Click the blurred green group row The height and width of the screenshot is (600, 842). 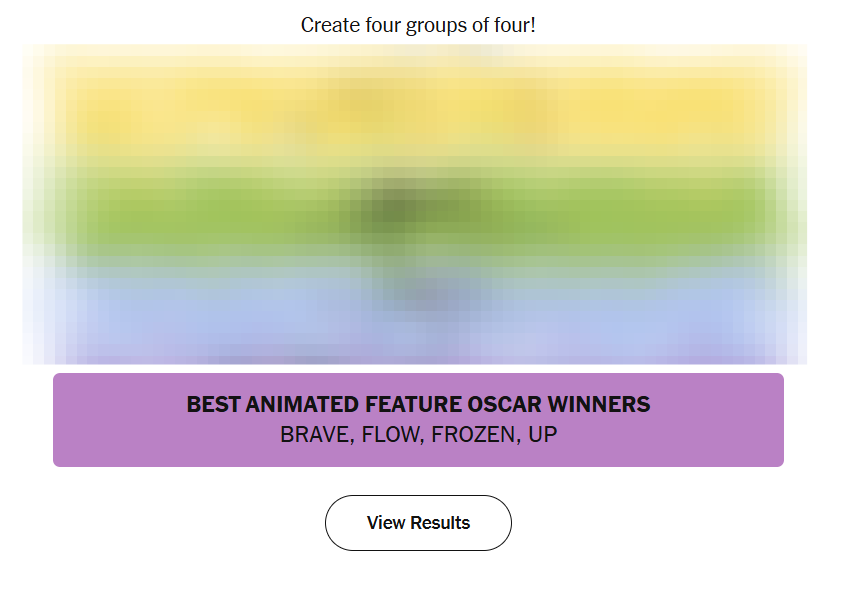[418, 212]
